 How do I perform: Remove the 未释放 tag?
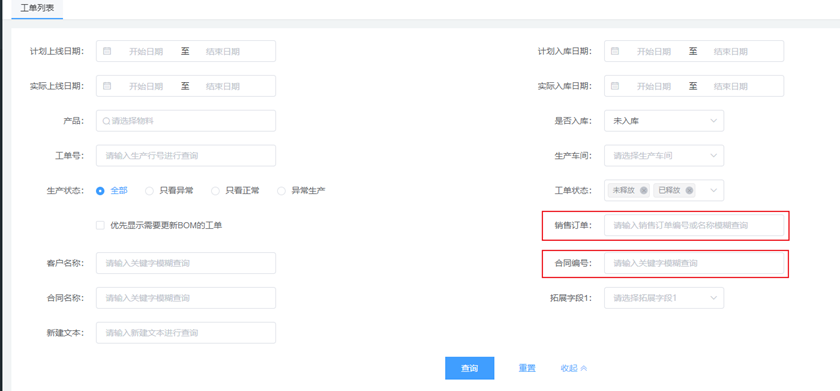(643, 190)
